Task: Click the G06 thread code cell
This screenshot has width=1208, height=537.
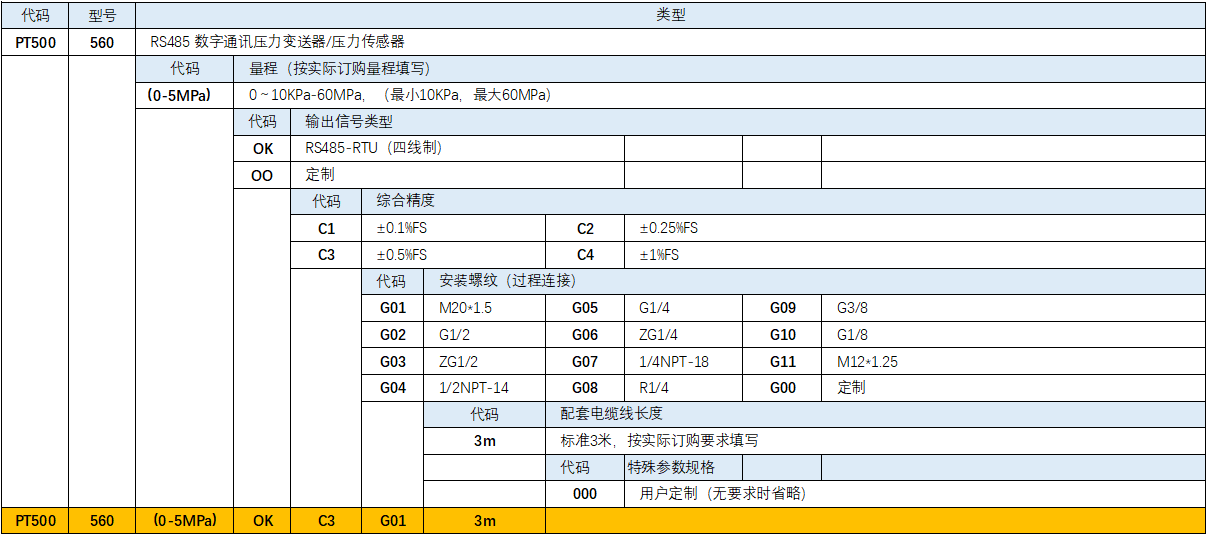Action: click(x=585, y=335)
